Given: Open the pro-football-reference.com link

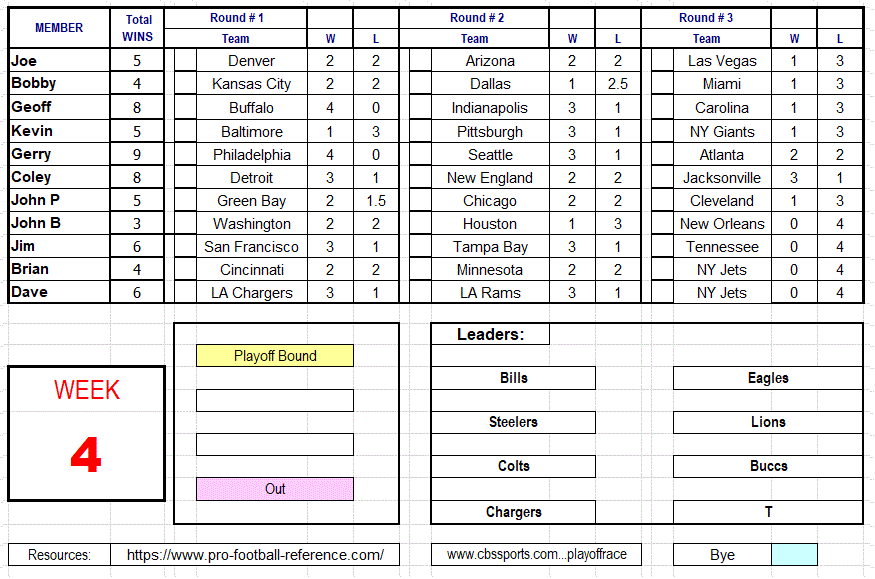Looking at the screenshot, I should coord(255,555).
